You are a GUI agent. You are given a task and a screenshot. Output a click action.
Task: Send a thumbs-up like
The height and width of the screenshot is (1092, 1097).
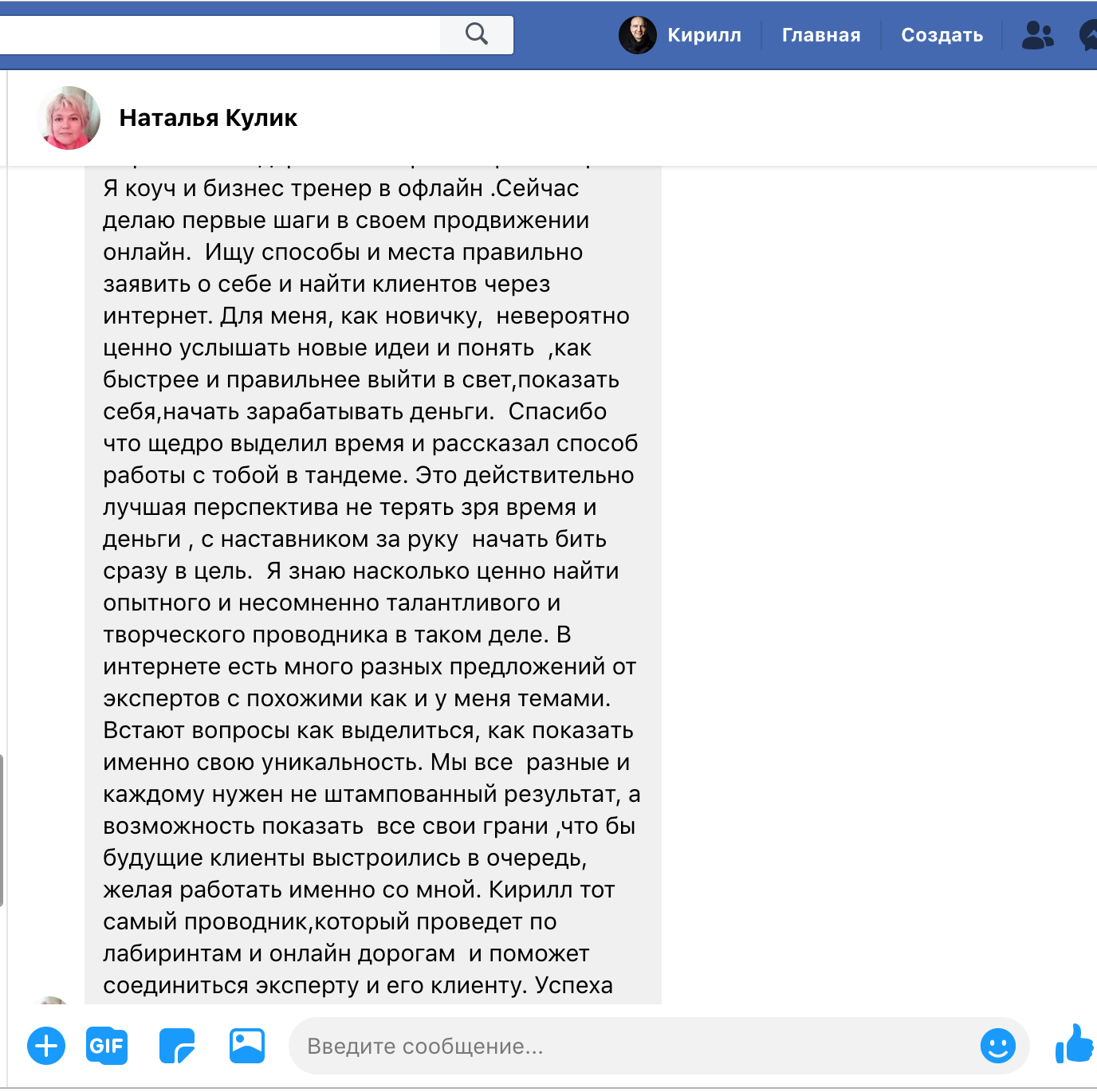pos(1075,1044)
